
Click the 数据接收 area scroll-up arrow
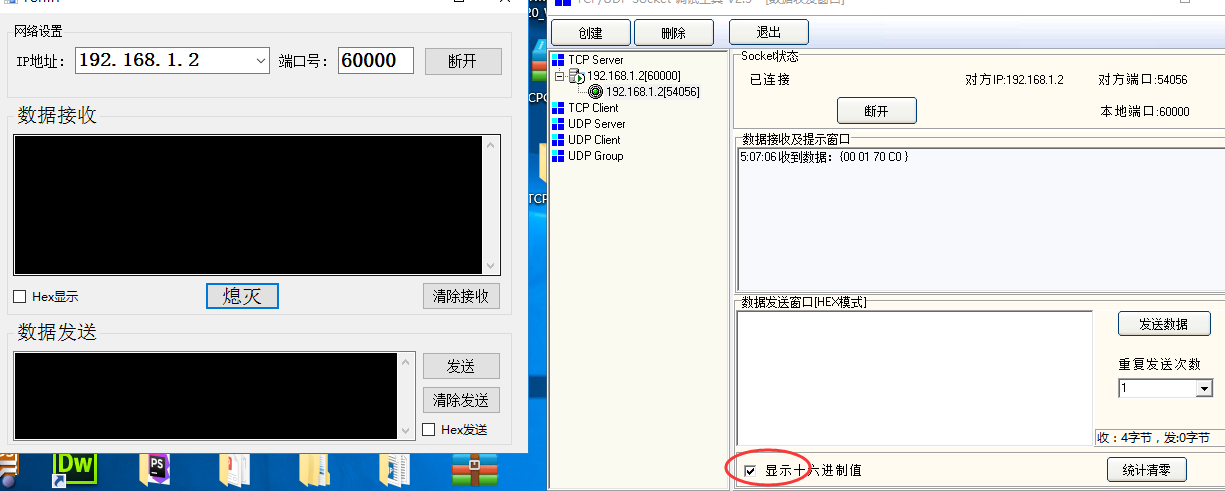490,145
